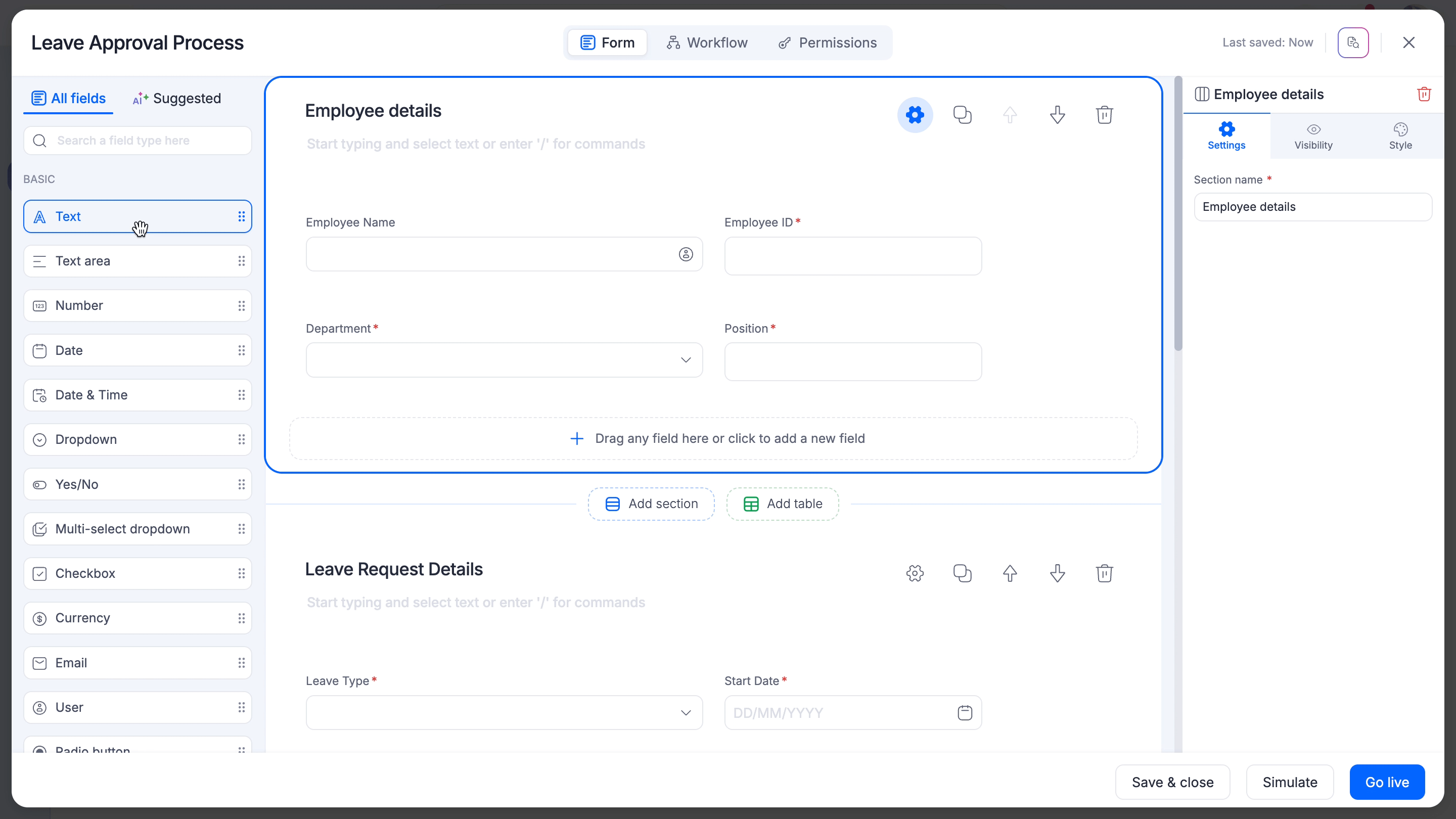Expand the Department dropdown
This screenshot has width=1456, height=819.
[x=504, y=360]
